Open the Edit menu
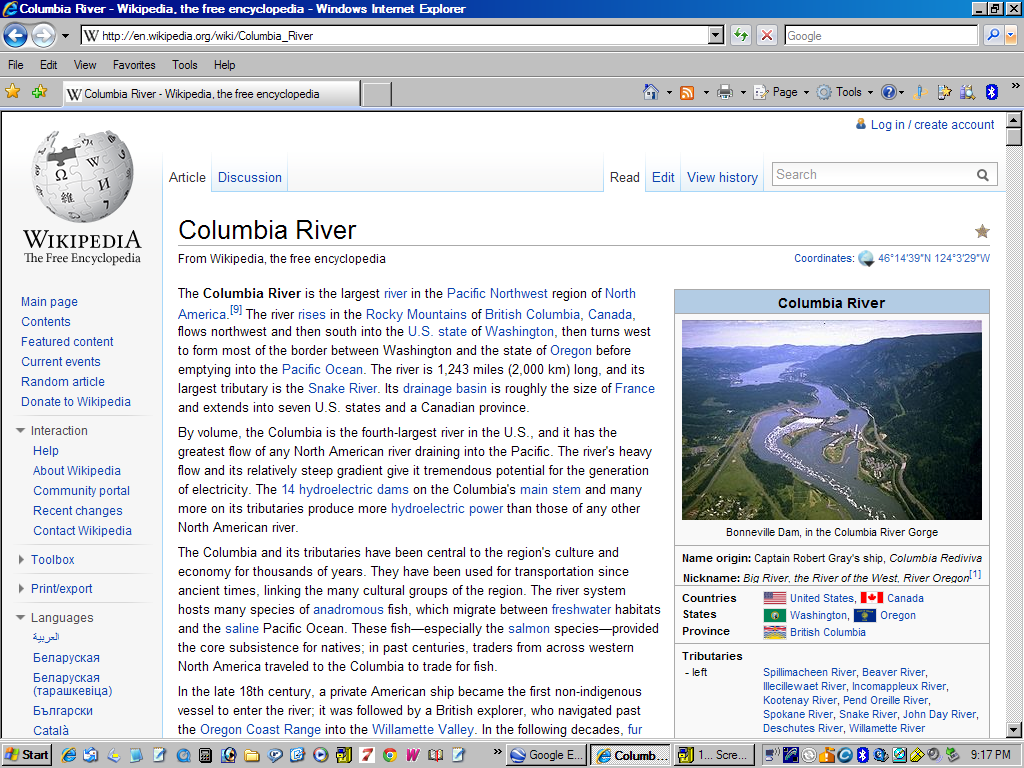Viewport: 1024px width, 768px height. [48, 65]
